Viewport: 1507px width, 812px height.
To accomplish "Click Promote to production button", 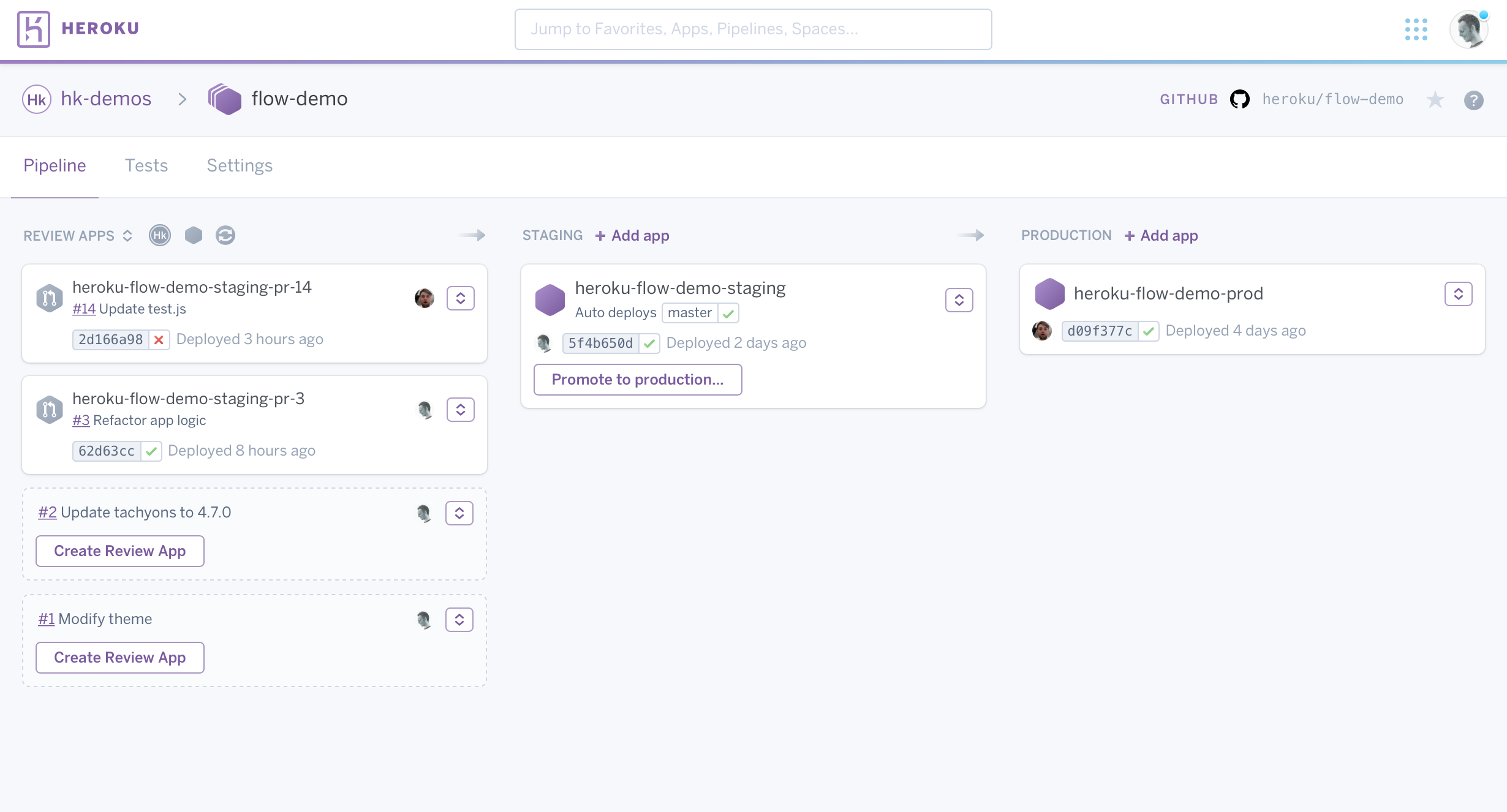I will coord(638,379).
